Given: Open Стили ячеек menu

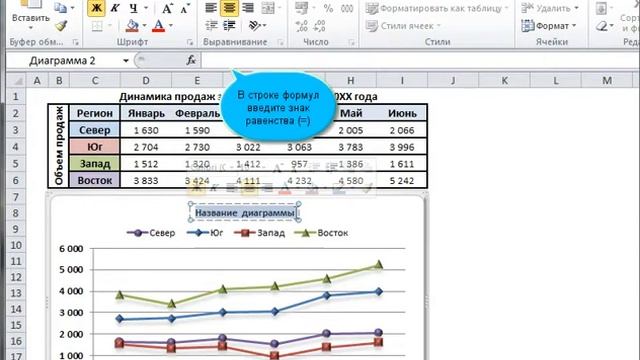Looking at the screenshot, I should pyautogui.click(x=403, y=26).
